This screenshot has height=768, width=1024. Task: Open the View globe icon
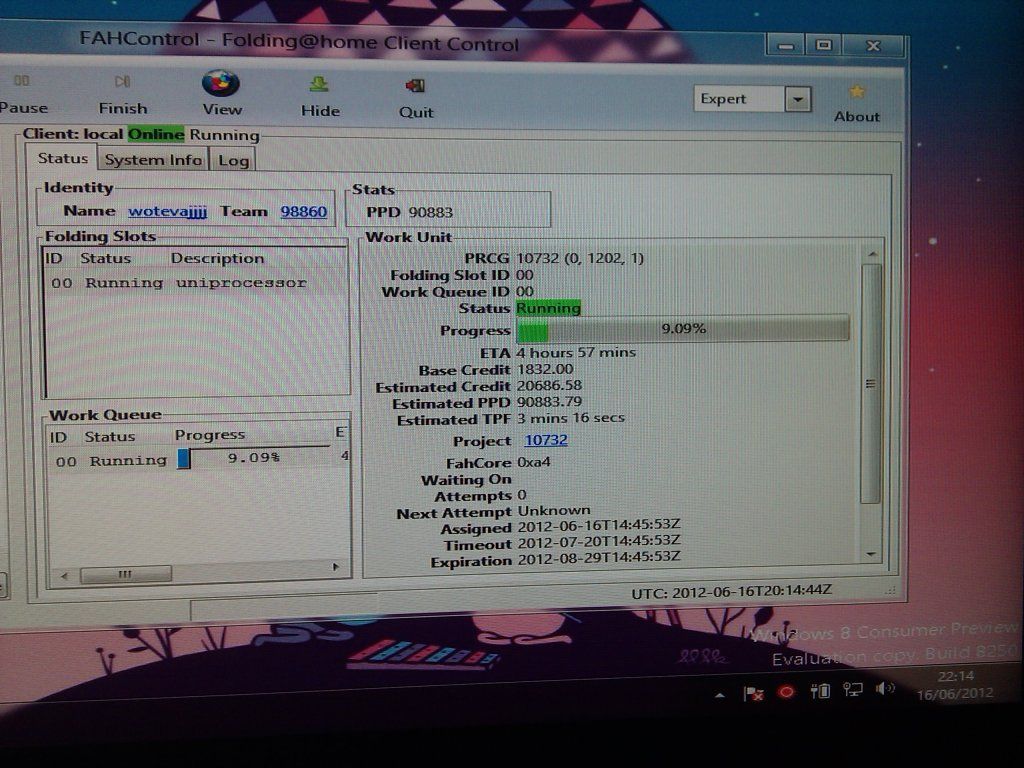coord(221,83)
